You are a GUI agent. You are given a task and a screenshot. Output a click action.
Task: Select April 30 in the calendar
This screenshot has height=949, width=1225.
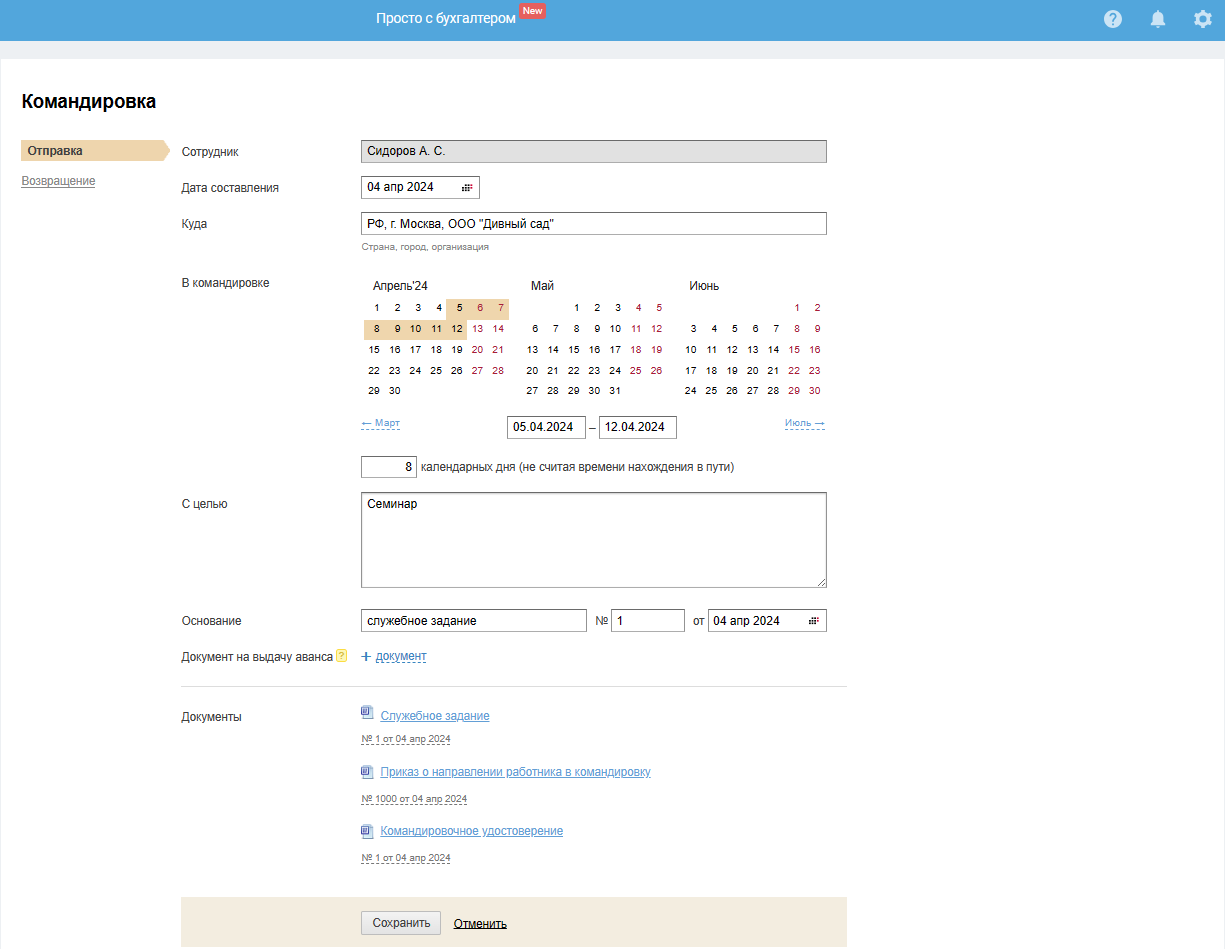point(395,391)
